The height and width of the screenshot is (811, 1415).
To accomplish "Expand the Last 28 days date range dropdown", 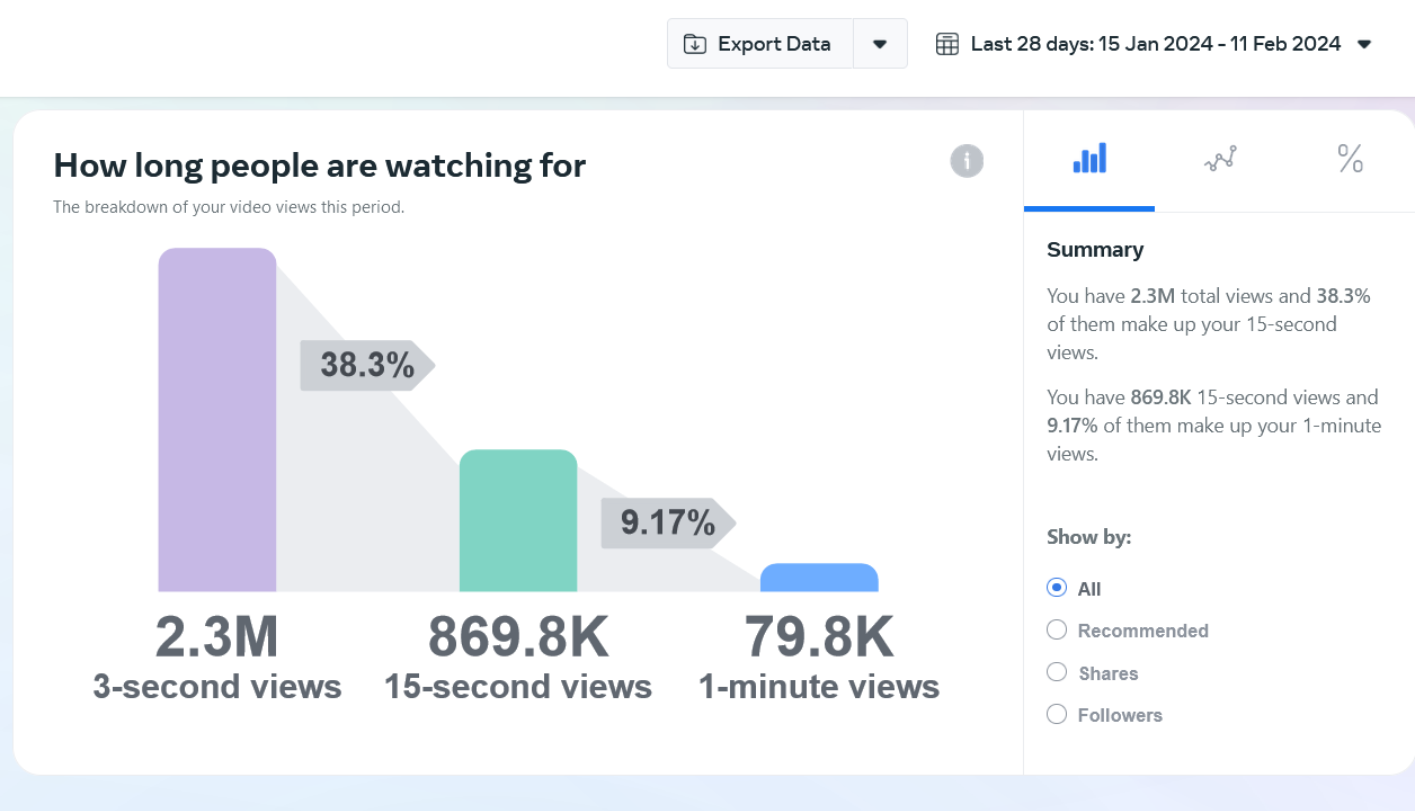I will (x=1364, y=44).
